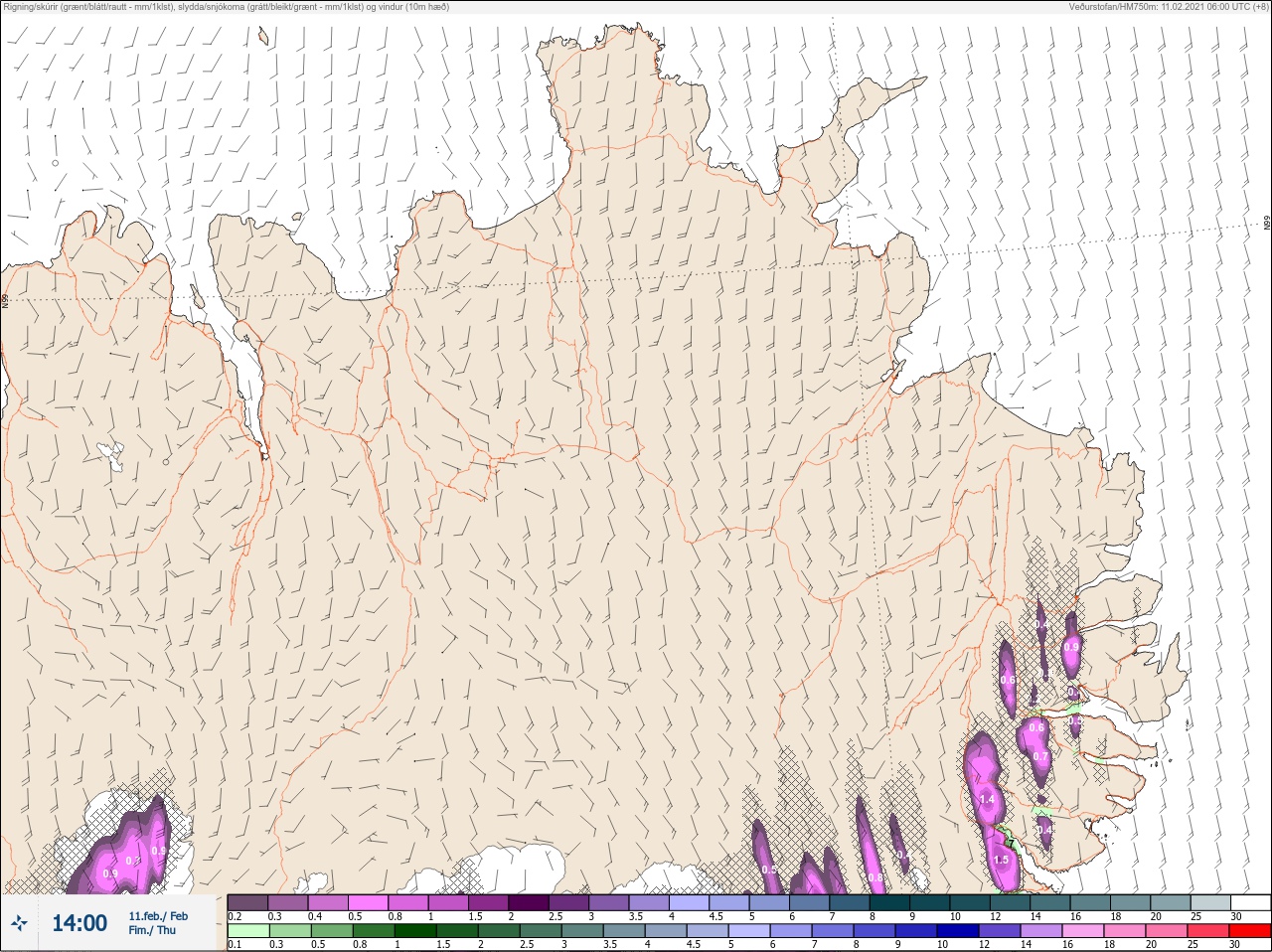
Task: Click the 14:00 forecast time display
Action: 79,923
